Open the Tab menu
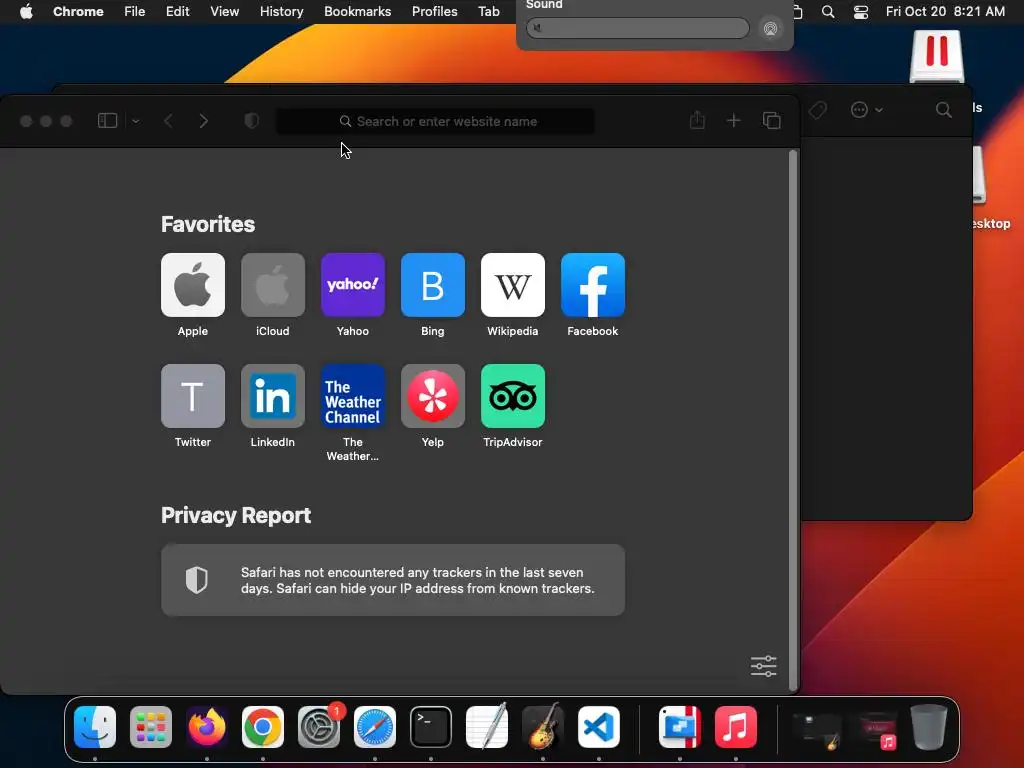The width and height of the screenshot is (1024, 768). click(489, 11)
